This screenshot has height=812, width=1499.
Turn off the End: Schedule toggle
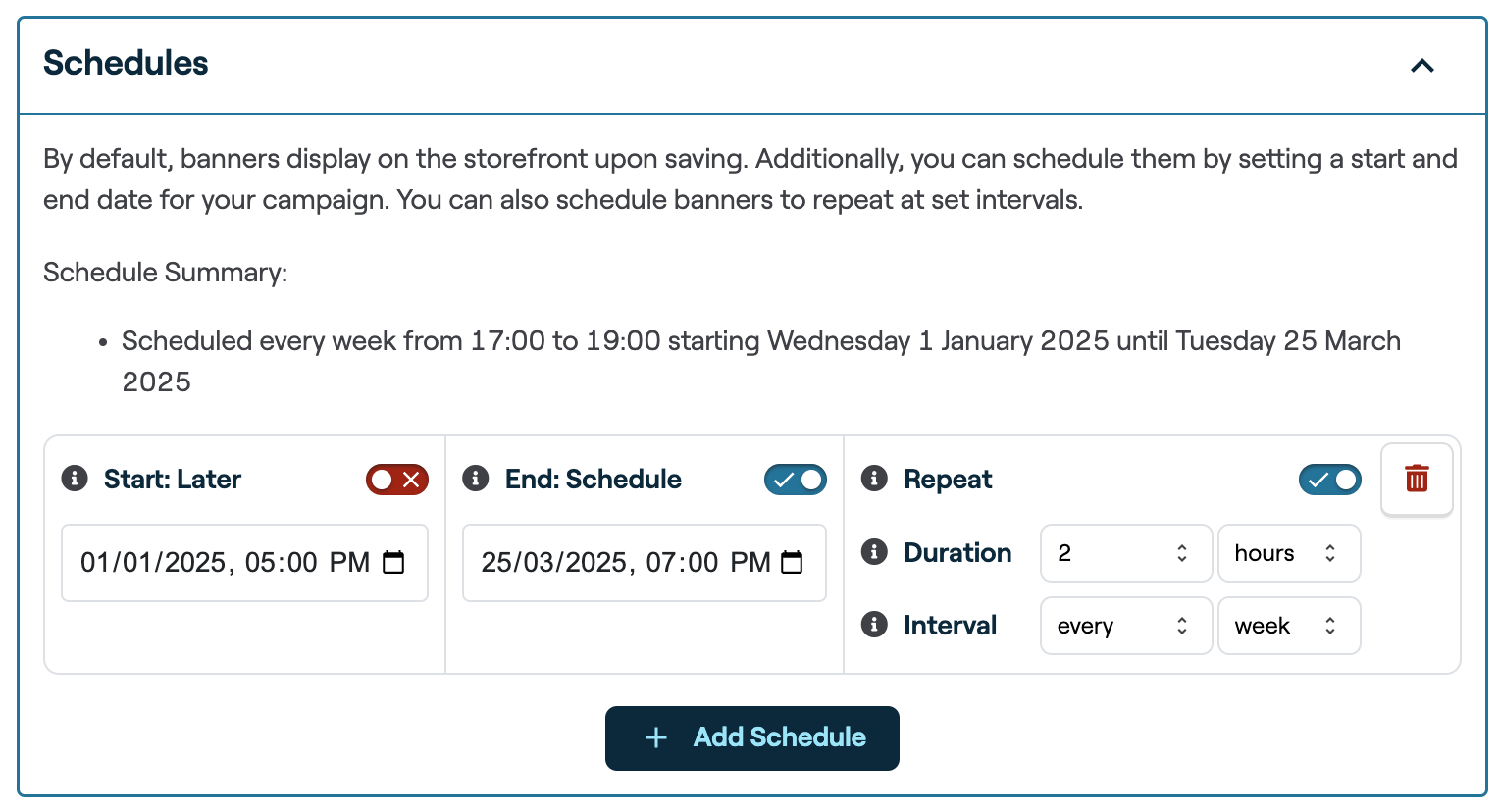pos(795,480)
